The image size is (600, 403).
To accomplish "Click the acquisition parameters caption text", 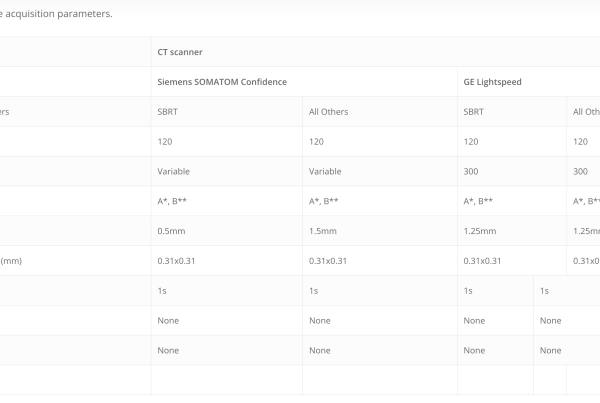I will (x=56, y=14).
